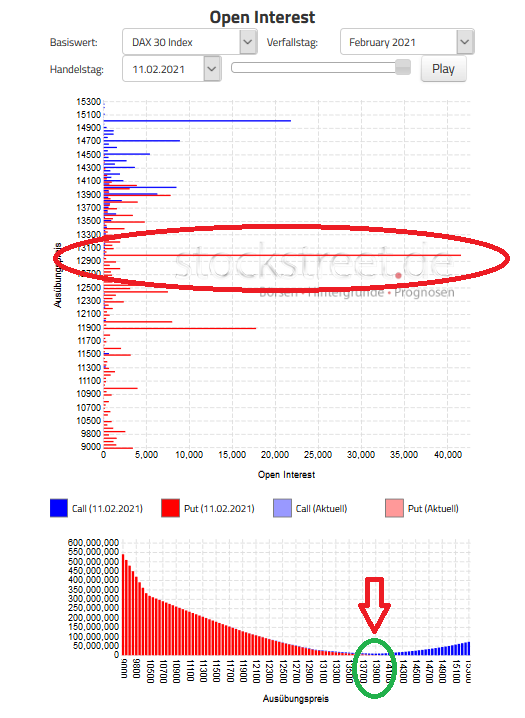Click the tallest red bar in lower chart
The width and height of the screenshot is (525, 718).
[x=123, y=604]
